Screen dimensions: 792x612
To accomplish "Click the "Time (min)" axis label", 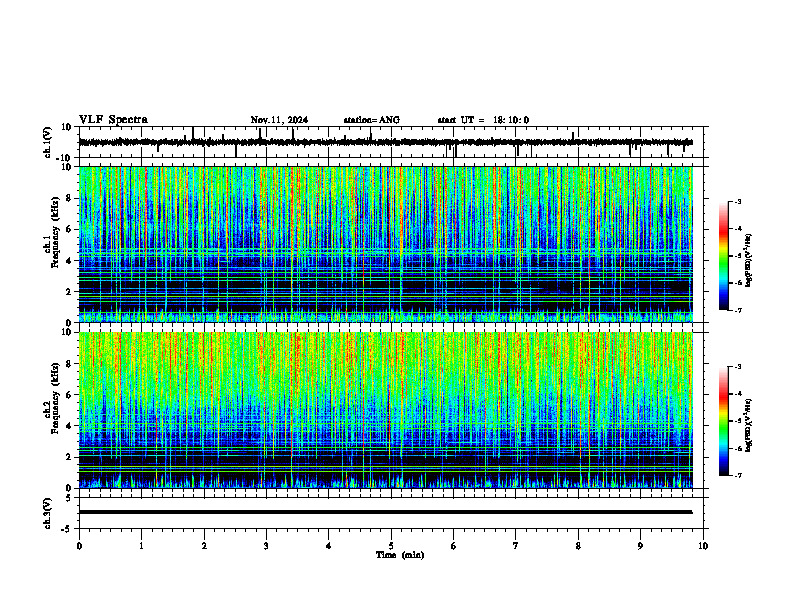I will (400, 555).
